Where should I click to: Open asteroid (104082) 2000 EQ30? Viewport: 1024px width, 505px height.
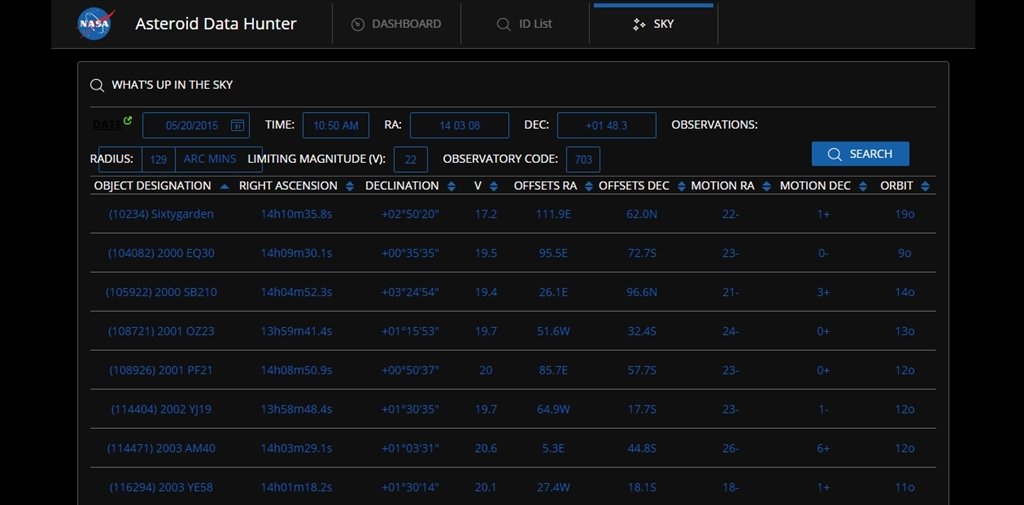[x=161, y=253]
